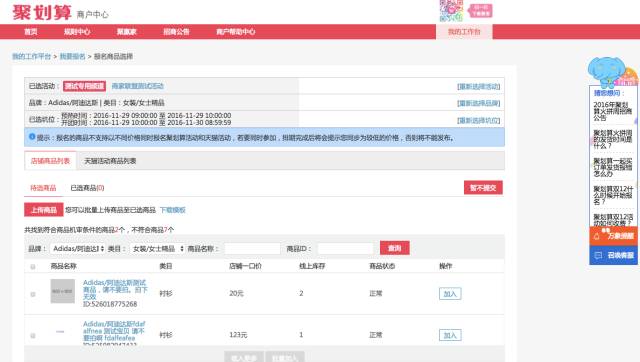Open 商户帮助中心 in the nav bar
This screenshot has height=362, width=640.
[236, 32]
